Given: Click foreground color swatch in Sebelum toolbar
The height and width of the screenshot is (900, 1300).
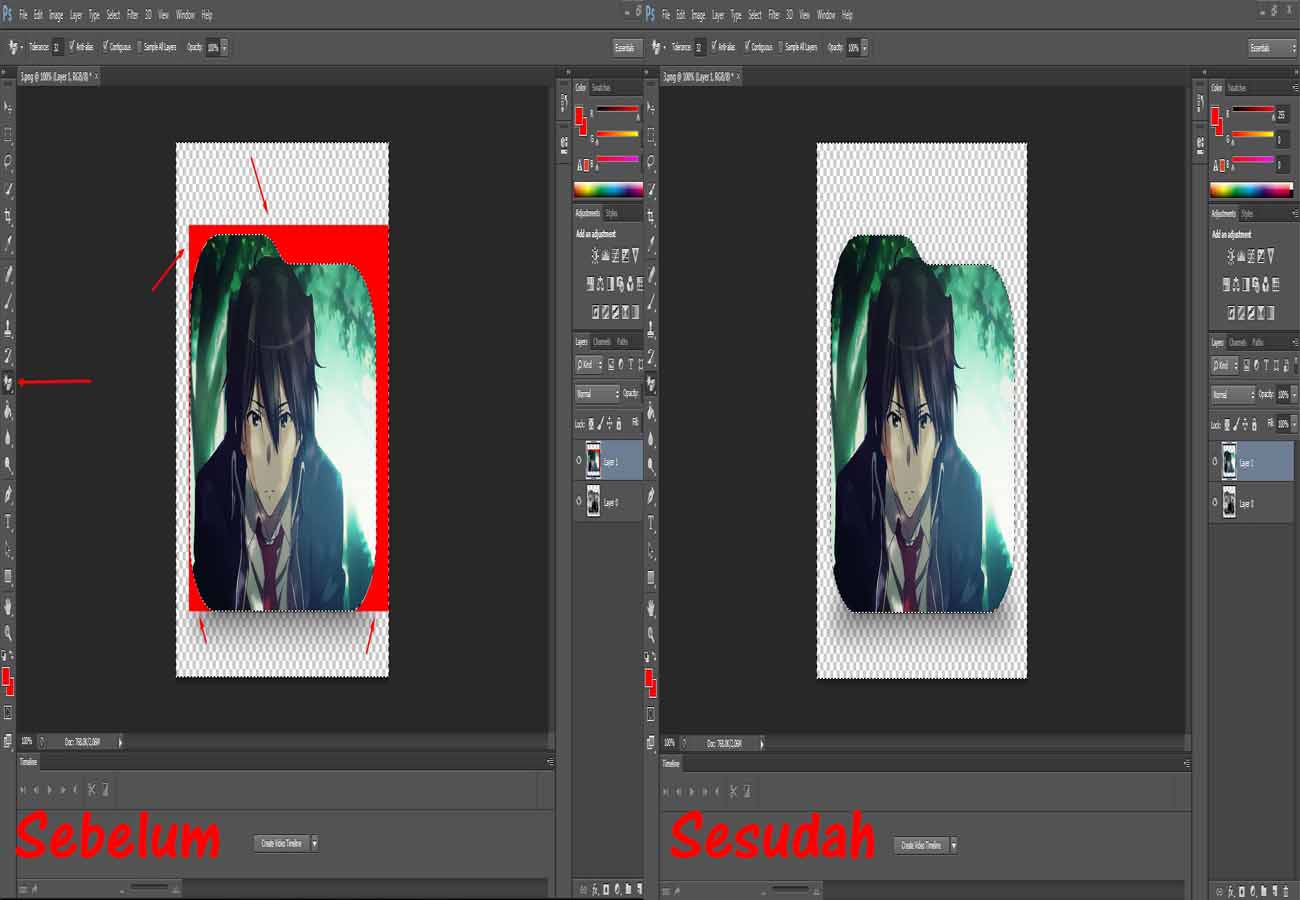Looking at the screenshot, I should [6, 677].
